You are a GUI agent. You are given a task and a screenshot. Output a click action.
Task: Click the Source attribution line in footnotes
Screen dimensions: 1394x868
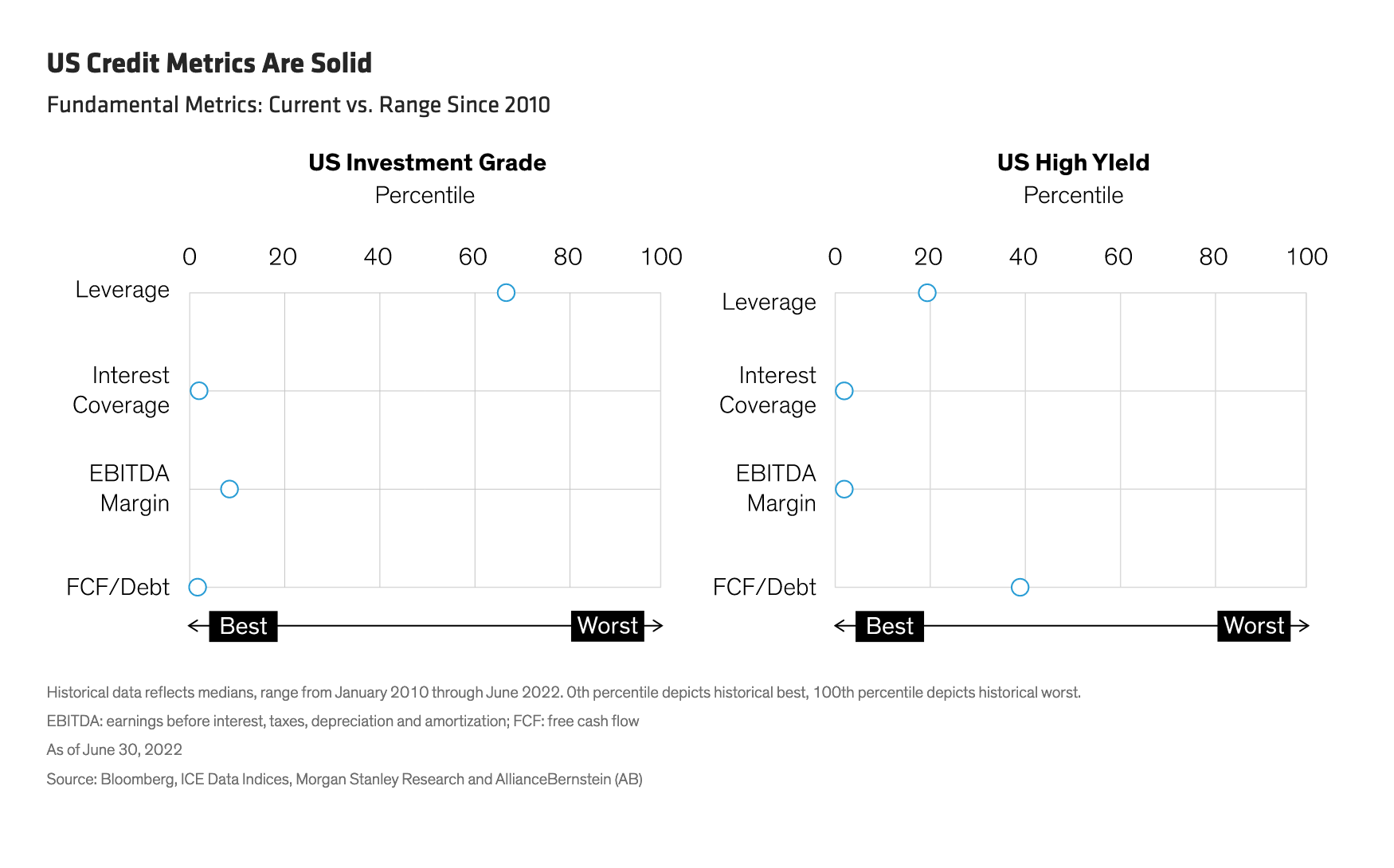point(344,779)
